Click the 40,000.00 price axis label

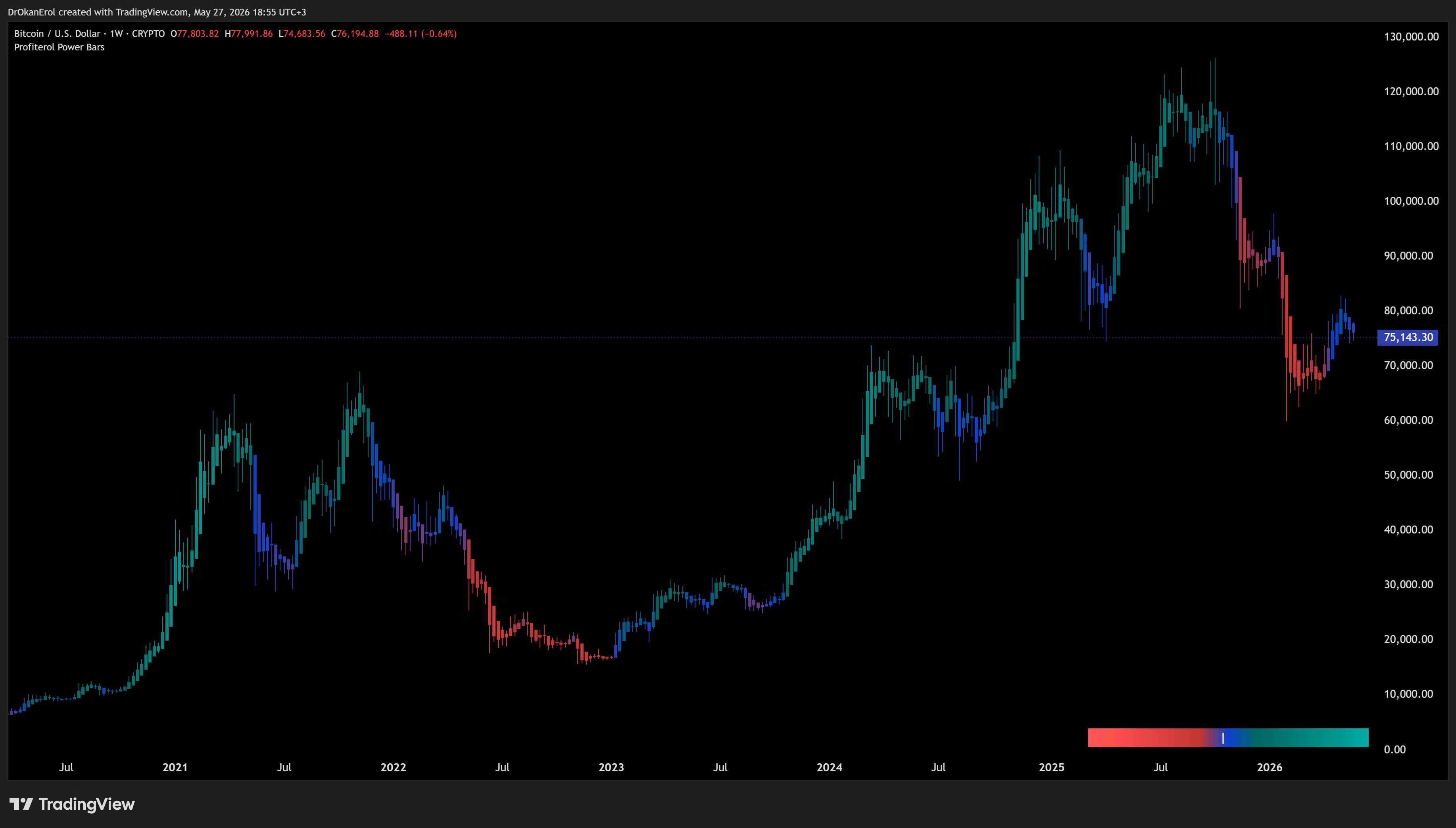[1408, 530]
